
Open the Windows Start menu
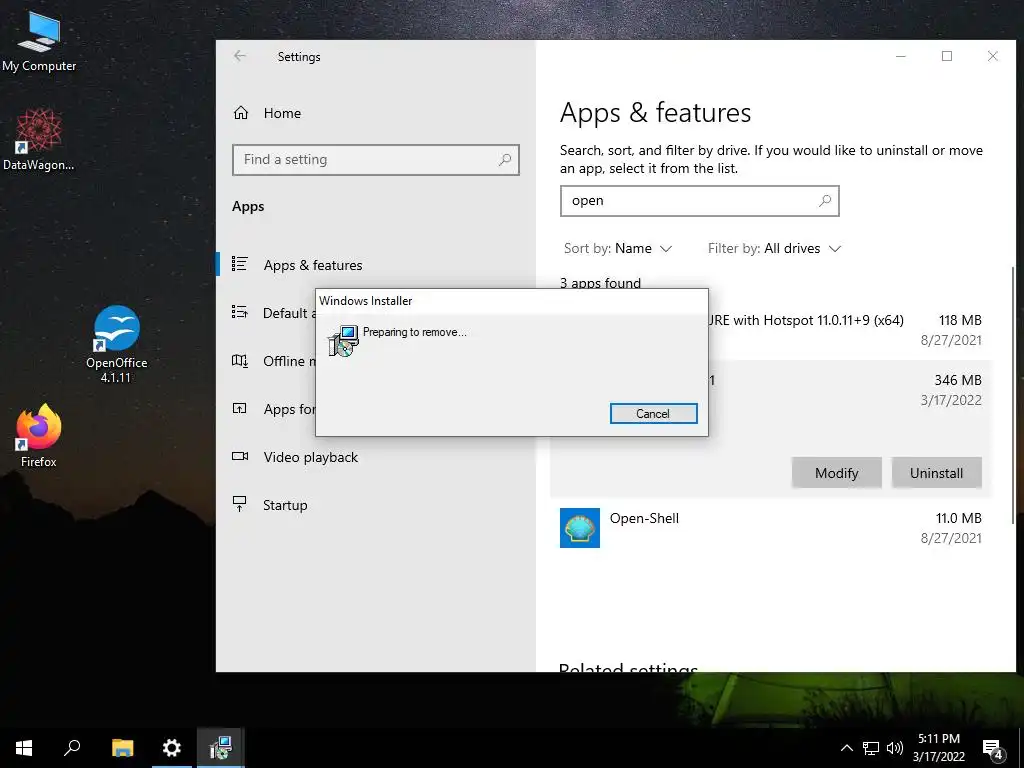24,748
